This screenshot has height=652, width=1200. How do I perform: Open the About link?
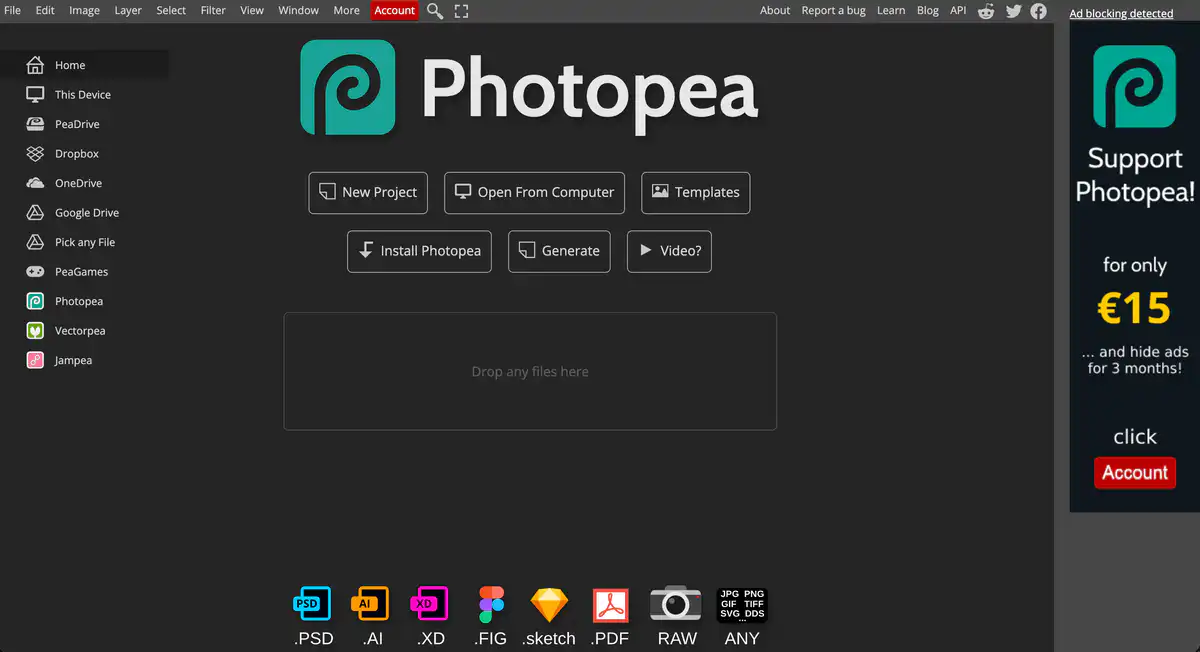pyautogui.click(x=775, y=10)
